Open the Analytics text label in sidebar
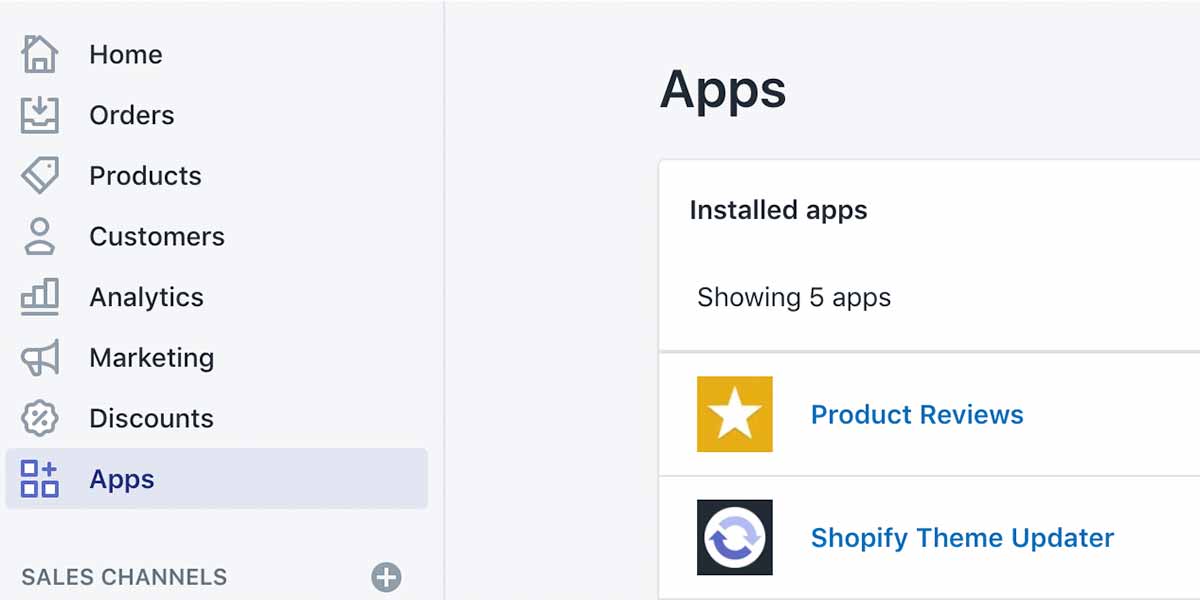This screenshot has height=600, width=1200. click(147, 298)
